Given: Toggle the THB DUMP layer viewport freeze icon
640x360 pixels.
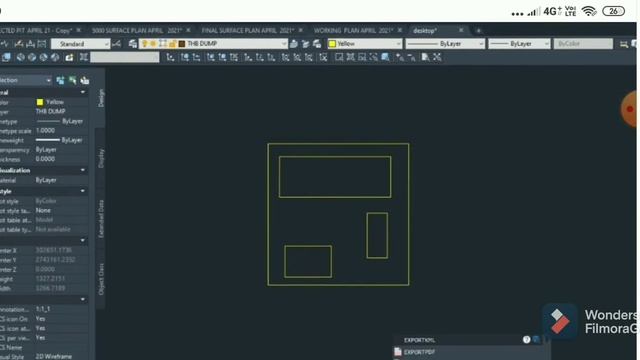Looking at the screenshot, I should pyautogui.click(x=163, y=44).
